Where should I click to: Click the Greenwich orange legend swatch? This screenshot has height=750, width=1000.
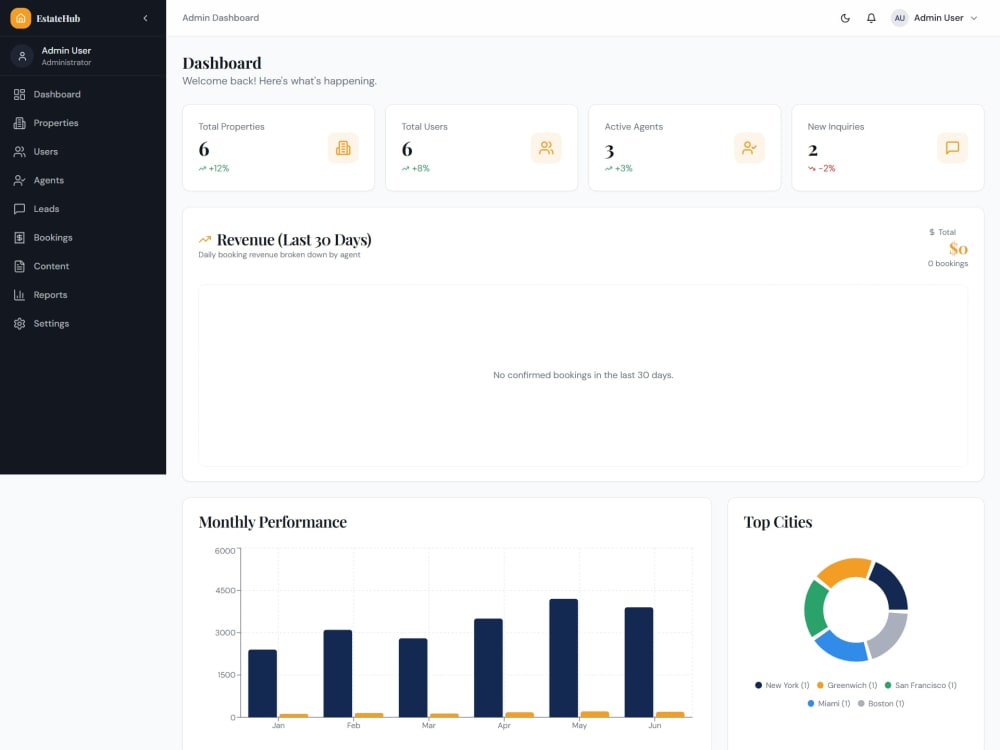(820, 686)
